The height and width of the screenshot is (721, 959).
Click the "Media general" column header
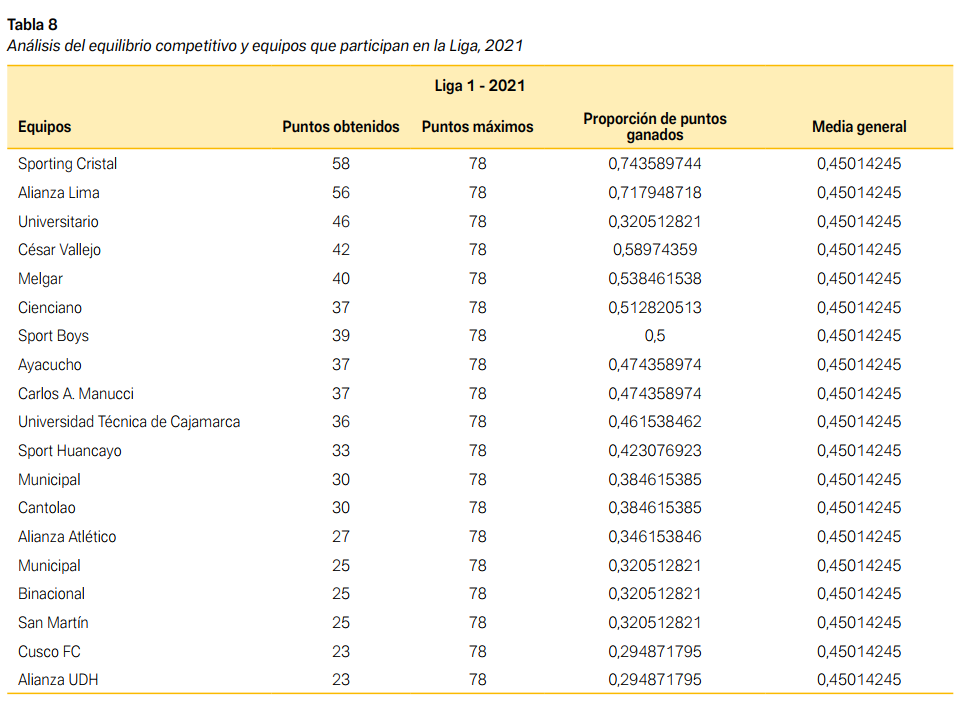click(x=859, y=127)
